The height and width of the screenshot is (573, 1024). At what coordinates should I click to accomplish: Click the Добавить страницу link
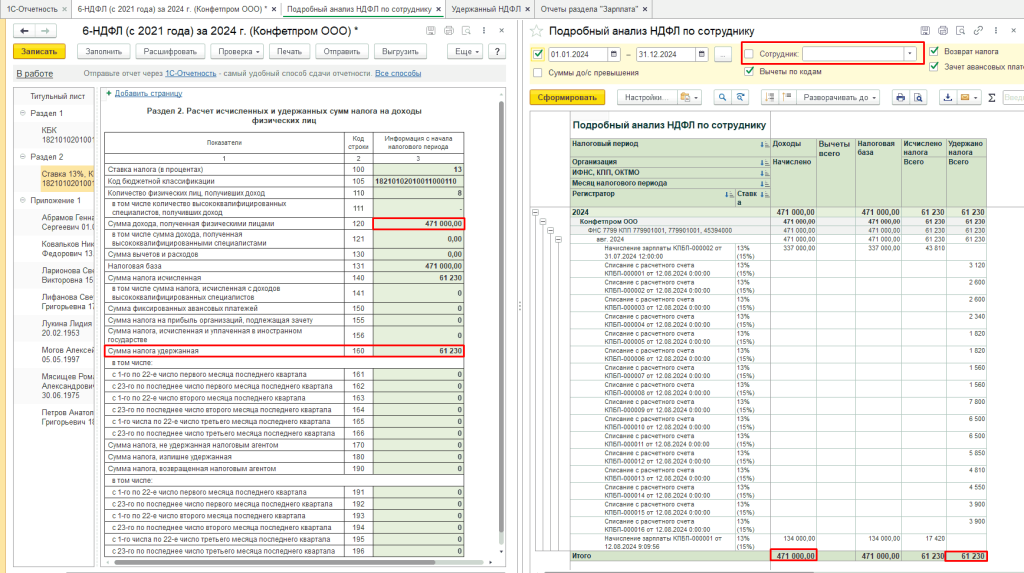click(x=146, y=93)
